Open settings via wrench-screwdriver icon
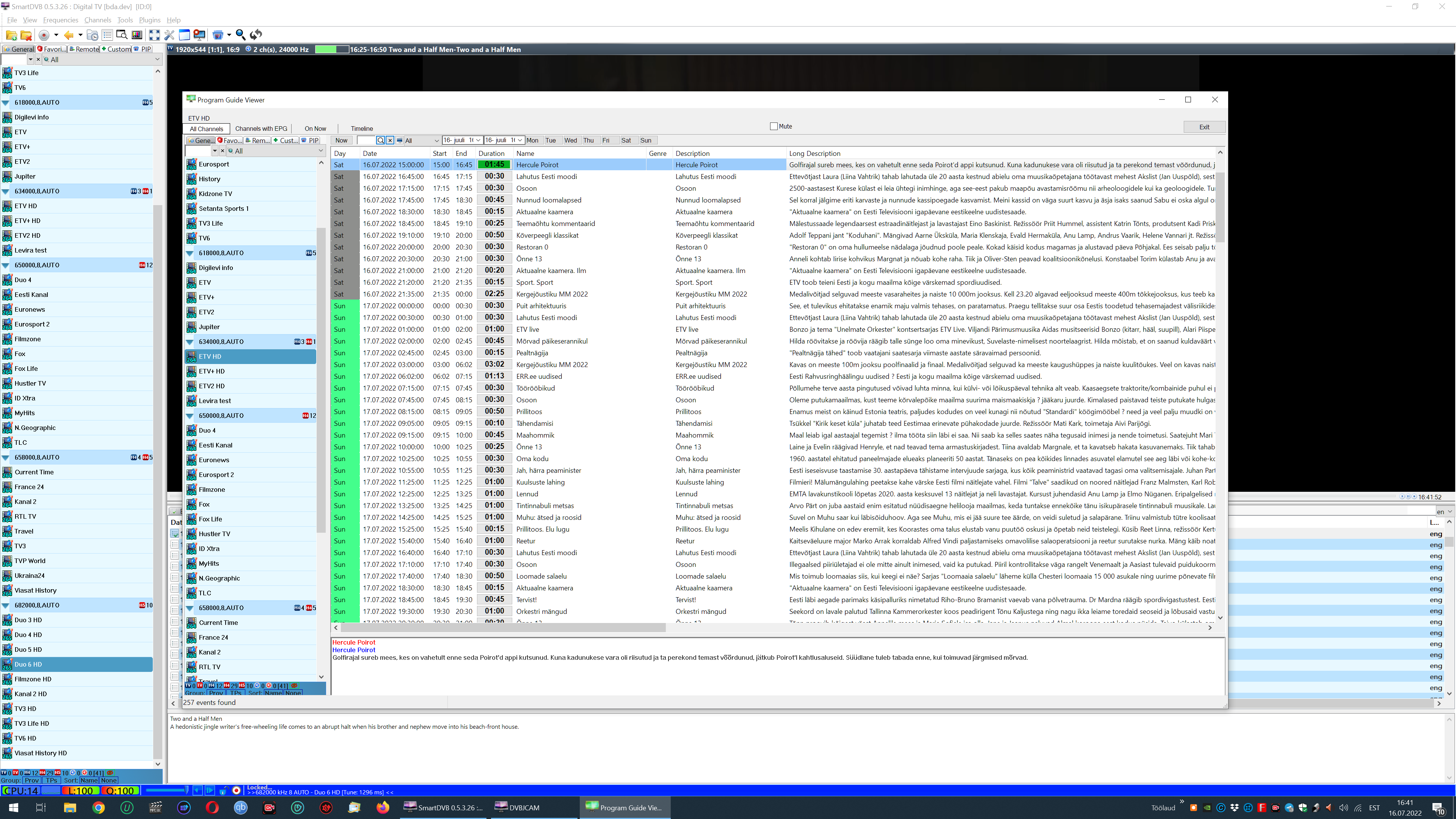The height and width of the screenshot is (819, 1456). pos(169,35)
